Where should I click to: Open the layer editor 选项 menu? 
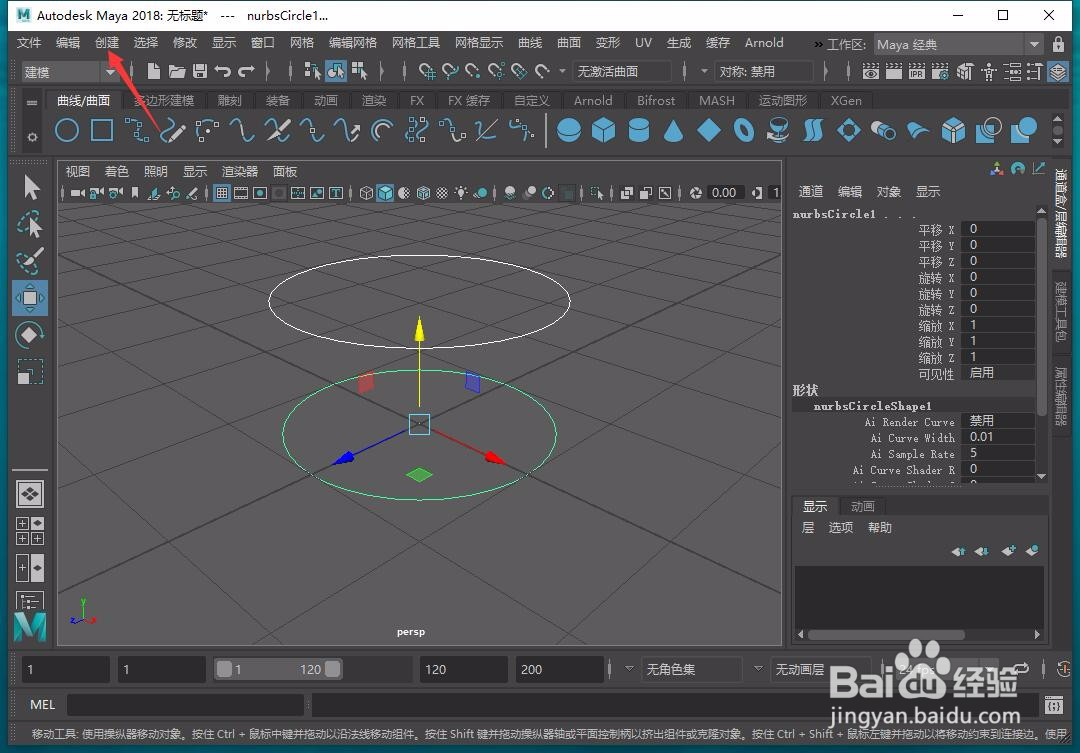click(840, 528)
